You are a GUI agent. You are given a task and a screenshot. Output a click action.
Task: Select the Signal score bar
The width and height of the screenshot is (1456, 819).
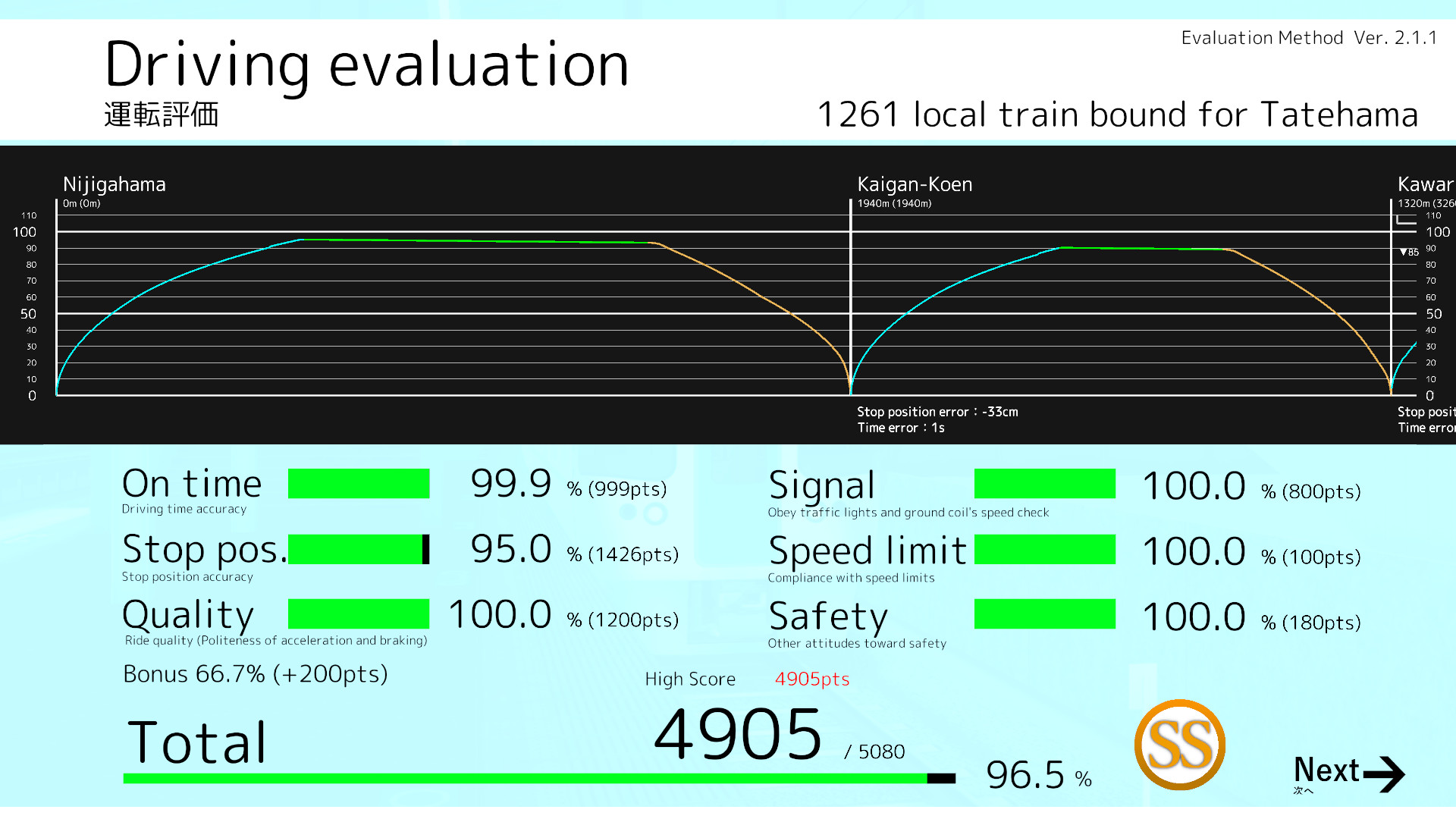tap(1044, 483)
